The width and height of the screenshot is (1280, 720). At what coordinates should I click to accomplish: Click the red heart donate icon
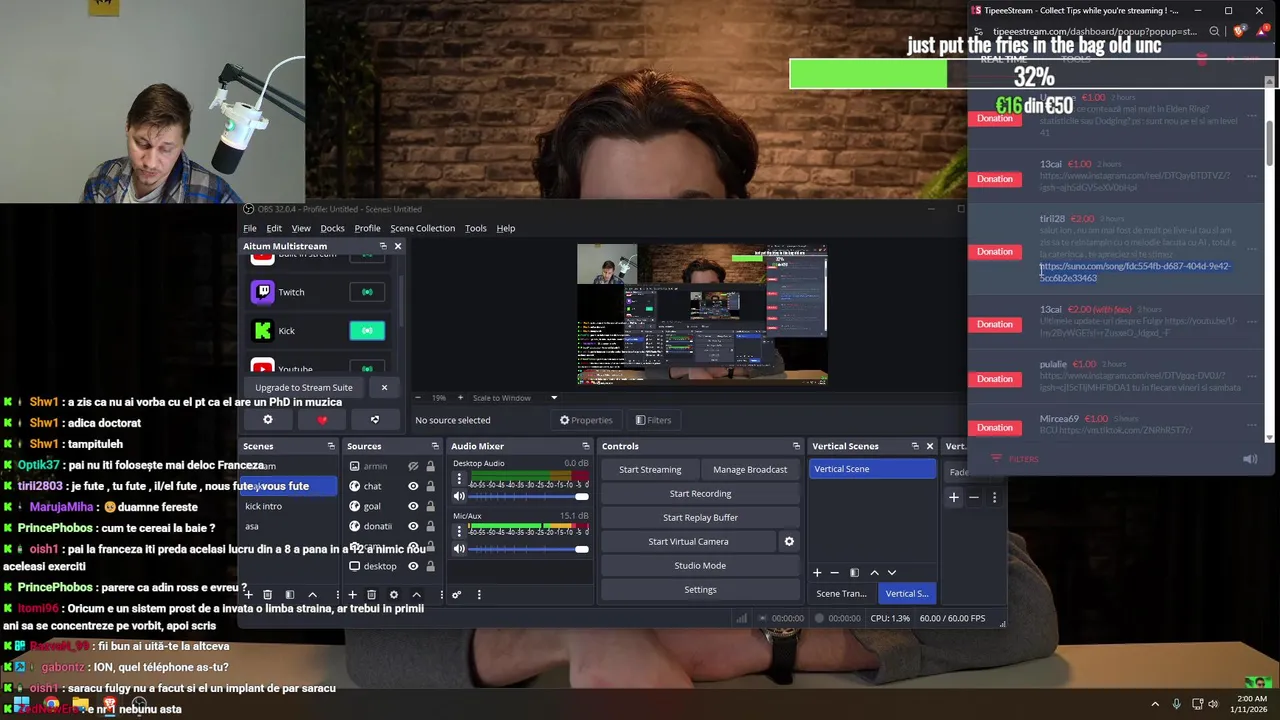[x=322, y=420]
